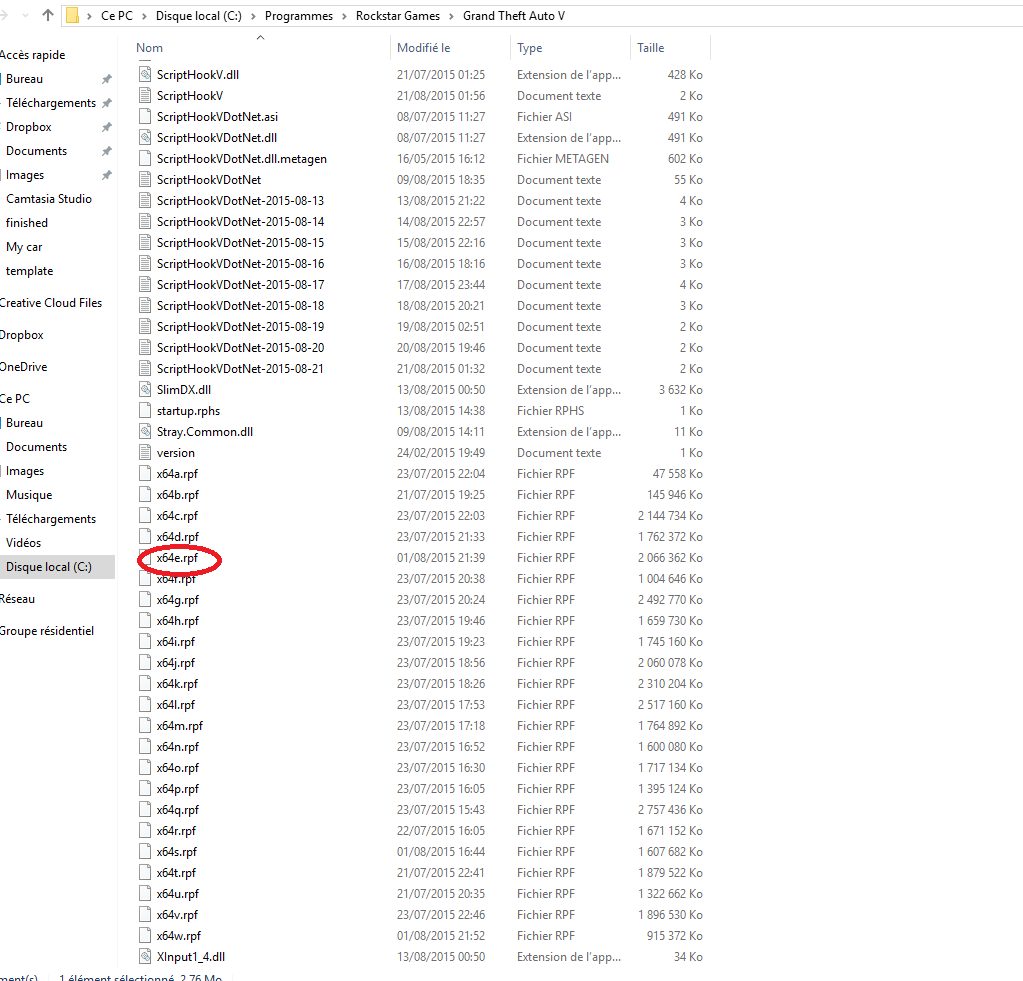
Task: Select file ScriptHookVDotNet-2015-08-13
Action: pos(240,201)
